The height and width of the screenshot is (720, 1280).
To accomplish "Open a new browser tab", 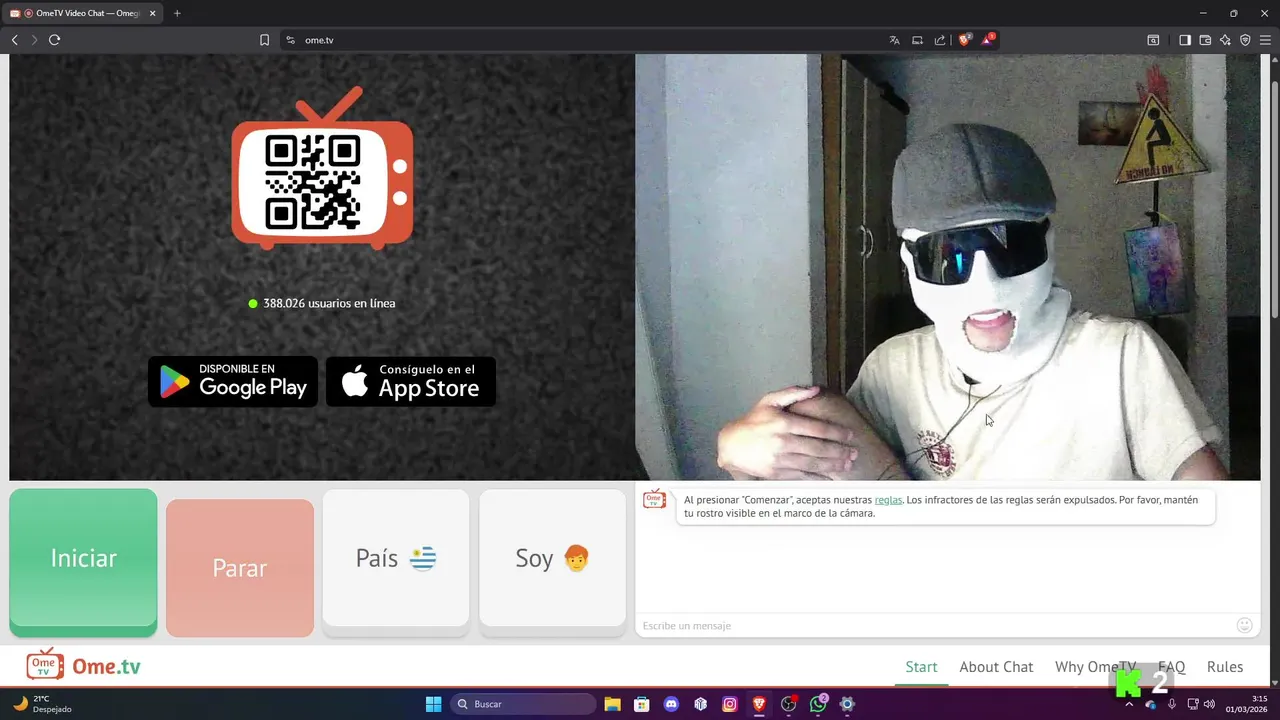I will (177, 13).
